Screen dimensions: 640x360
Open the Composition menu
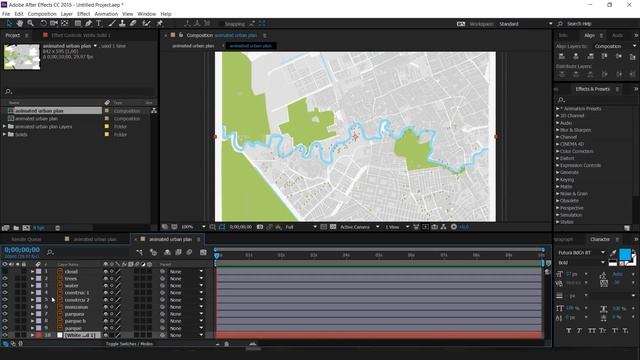coord(42,14)
